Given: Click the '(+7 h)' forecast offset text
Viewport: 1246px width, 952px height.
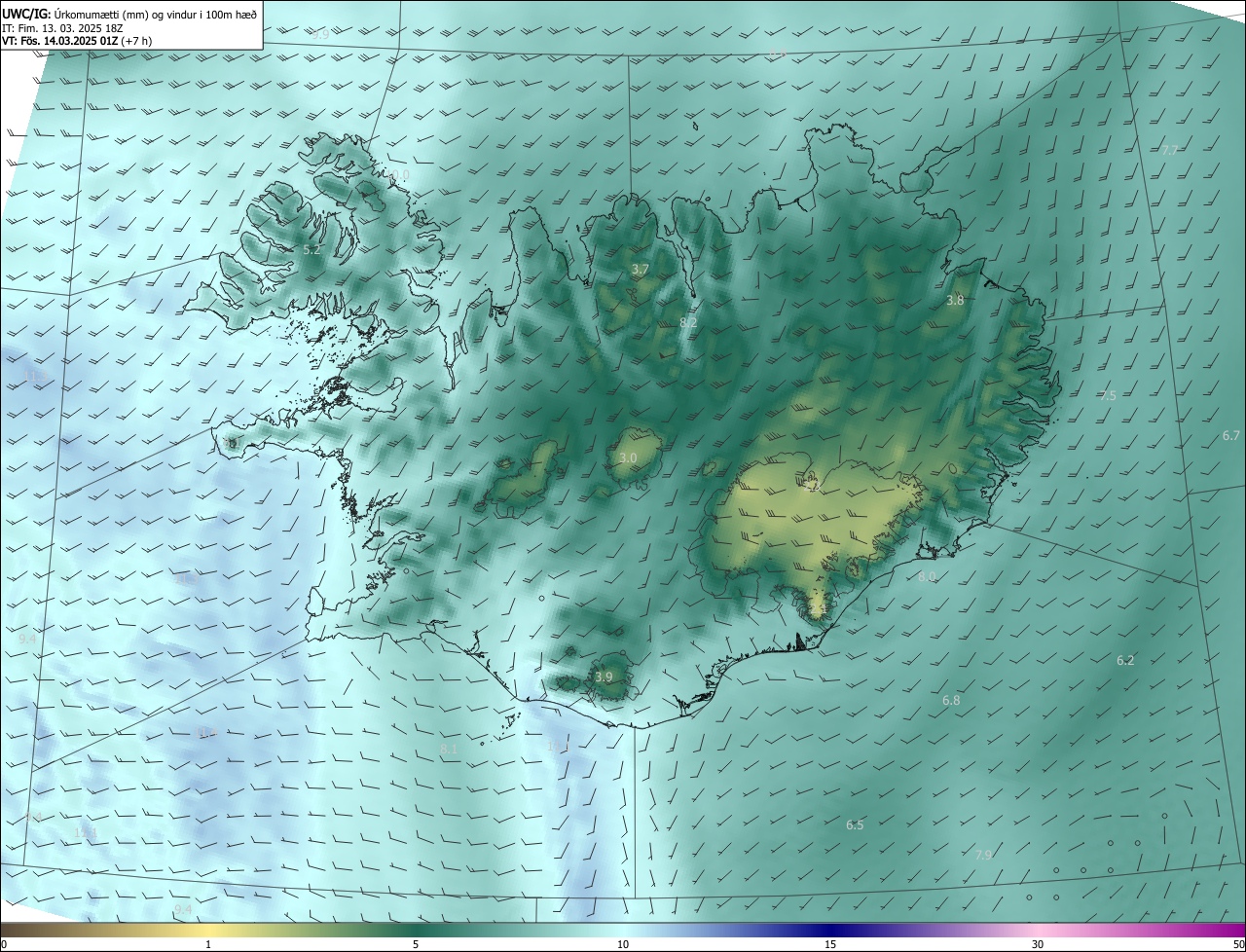Looking at the screenshot, I should pos(138,41).
